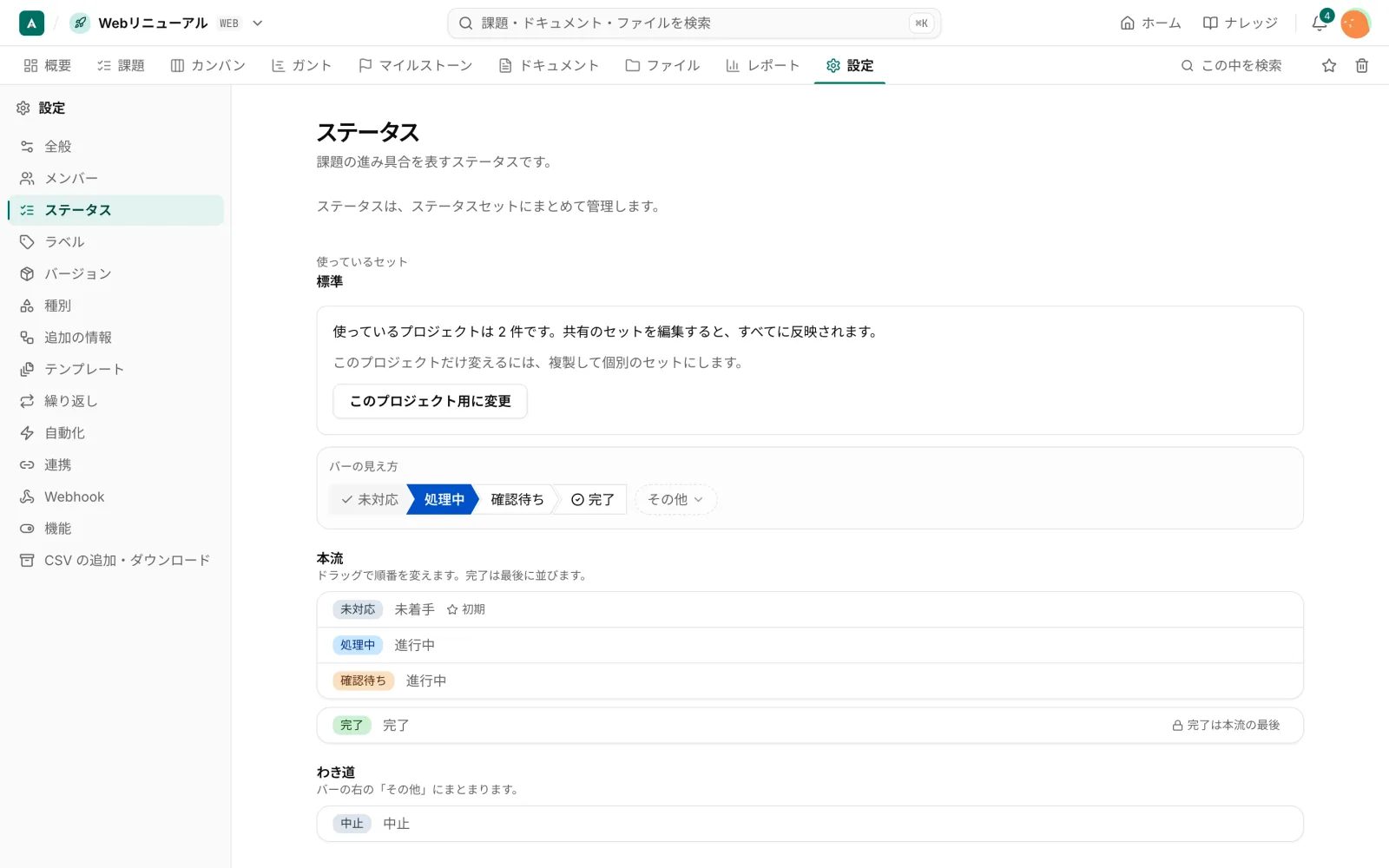Open the ガント tab
This screenshot has height=868, width=1389.
click(x=301, y=65)
